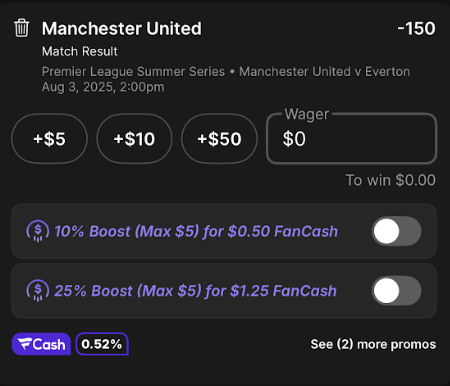The image size is (450, 386).
Task: Click the 10% Boost FanCash coin icon
Action: tap(38, 231)
